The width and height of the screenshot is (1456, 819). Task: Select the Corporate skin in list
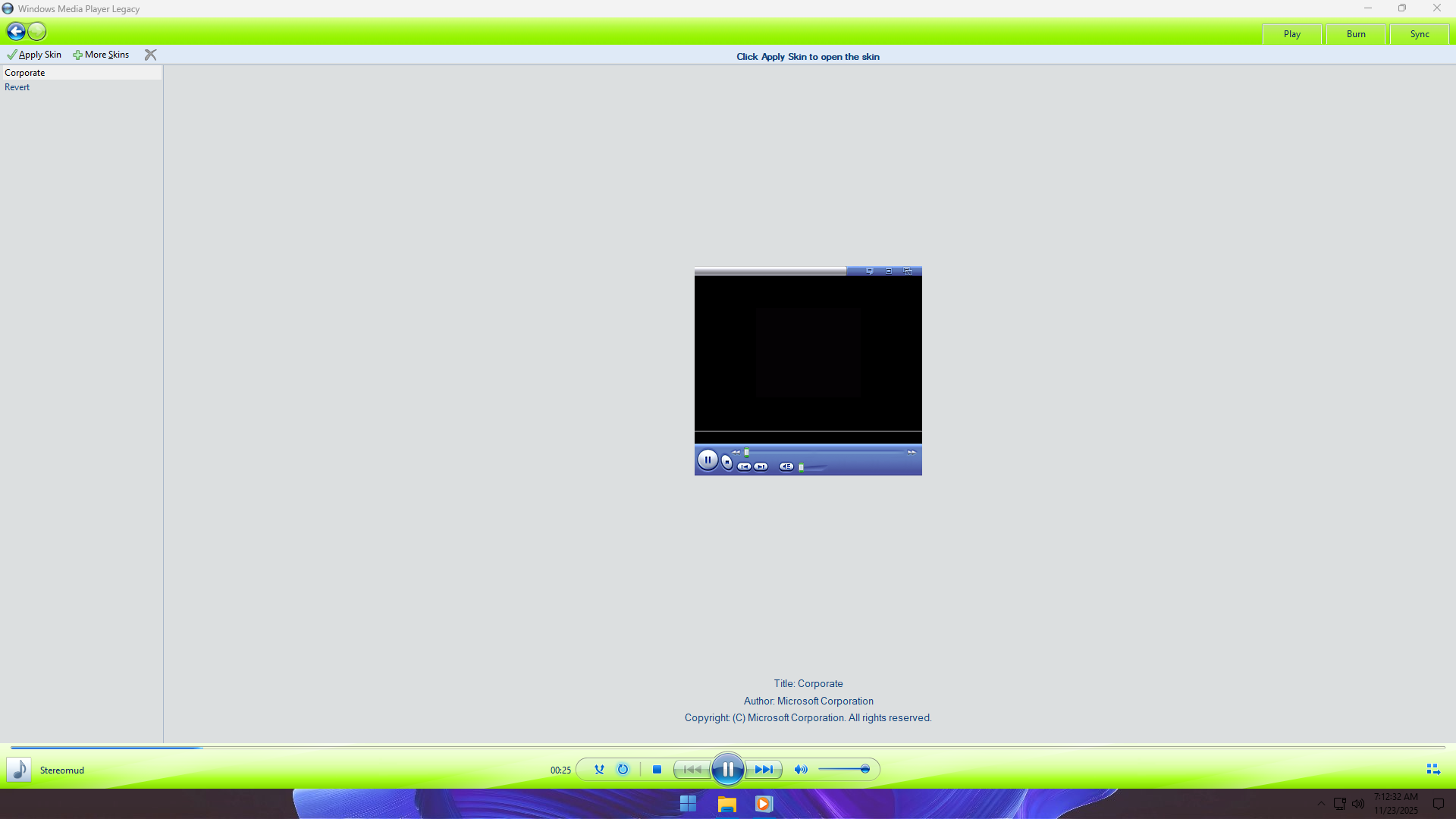click(x=25, y=73)
